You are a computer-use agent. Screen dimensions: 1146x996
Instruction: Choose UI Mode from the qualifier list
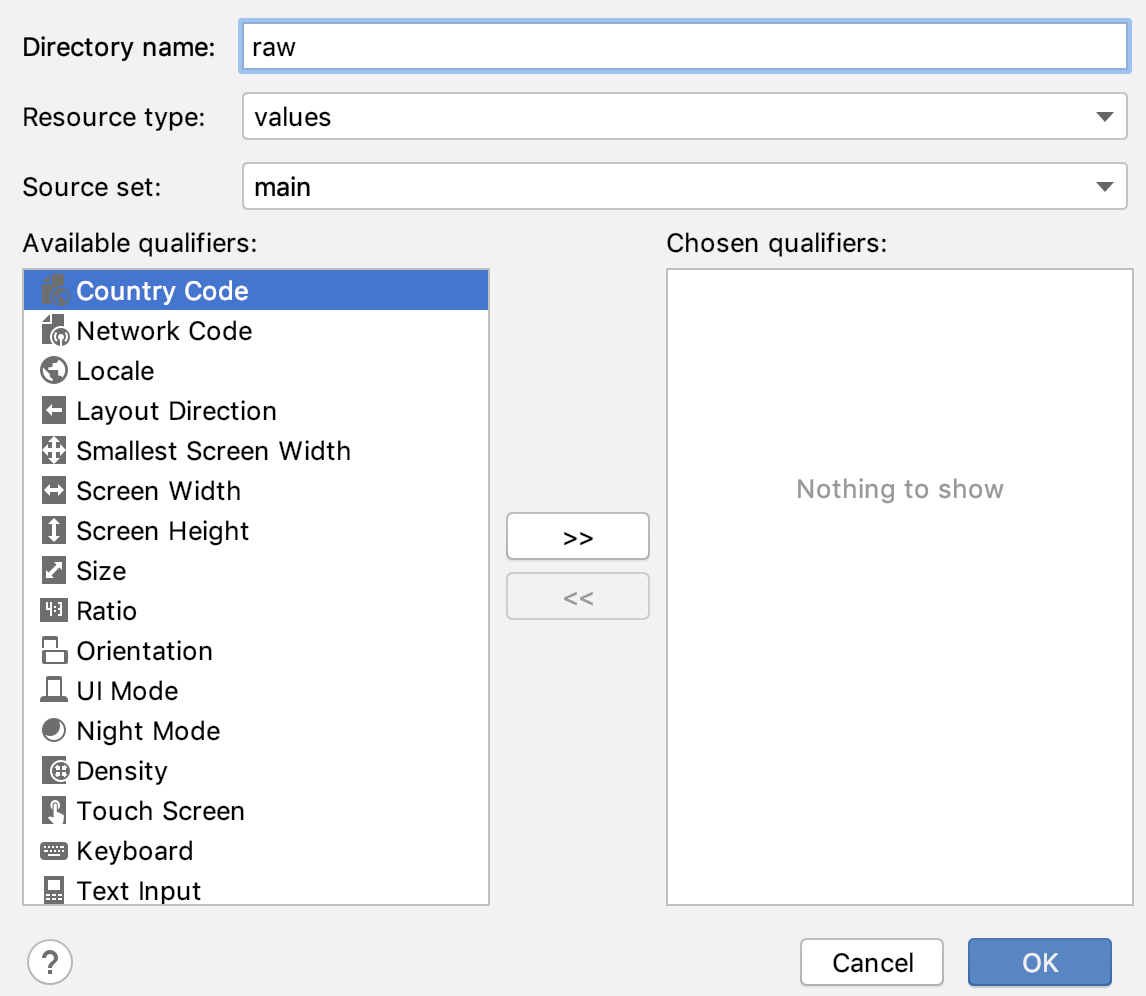coord(127,691)
